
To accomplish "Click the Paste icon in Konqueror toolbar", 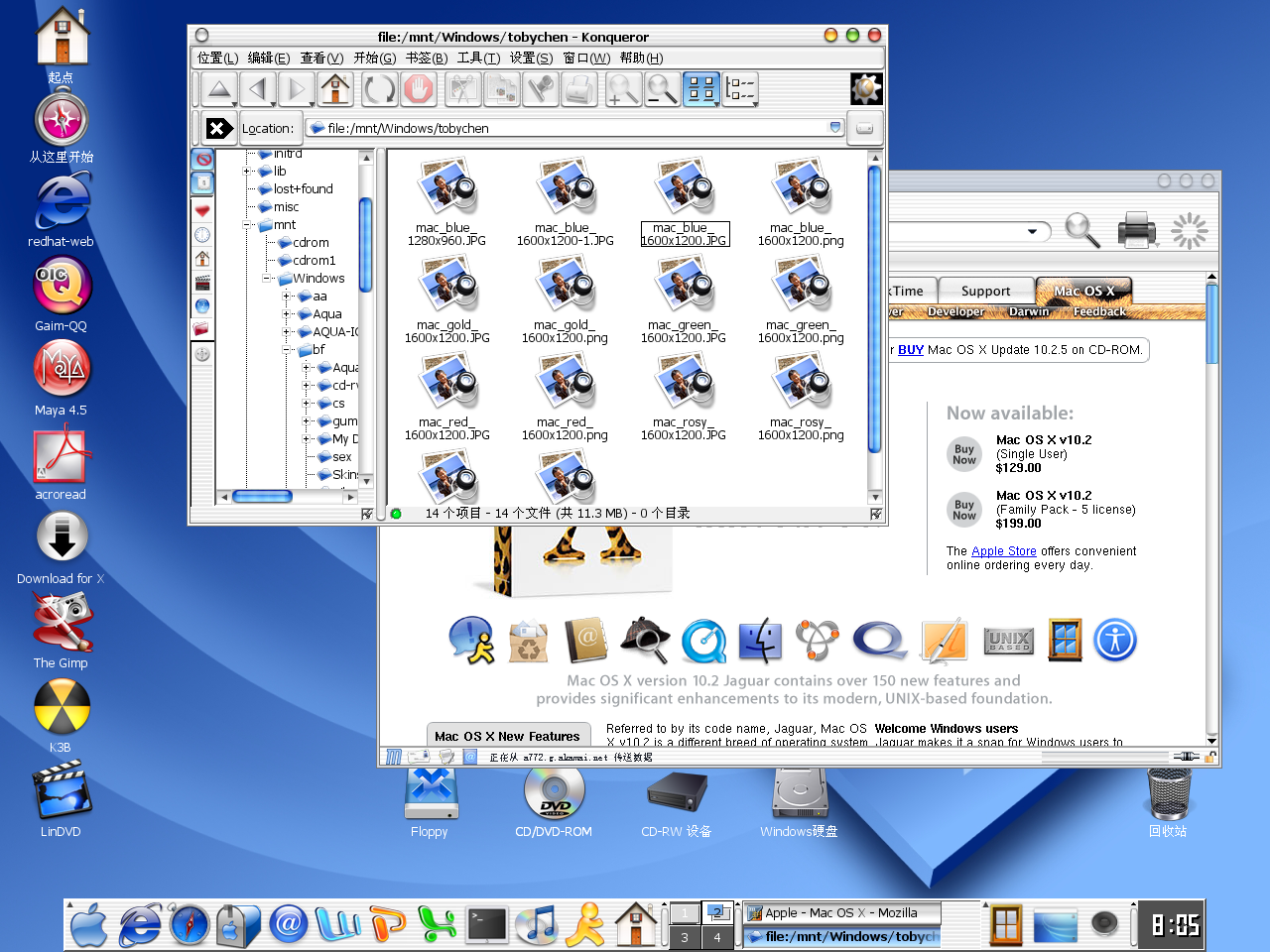I will tap(541, 90).
